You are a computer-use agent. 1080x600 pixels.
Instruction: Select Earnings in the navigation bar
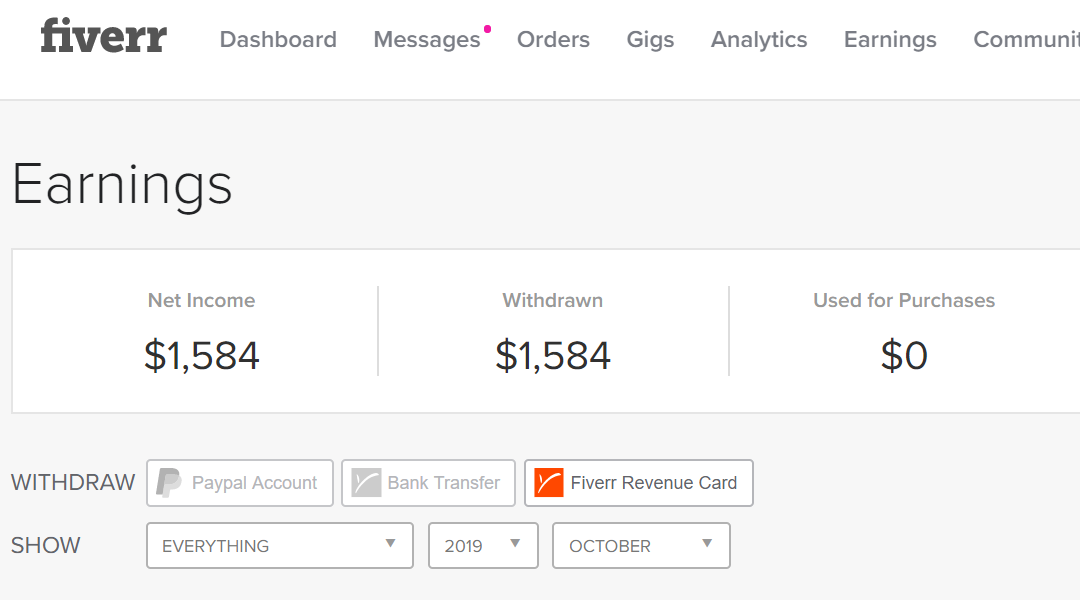point(890,39)
